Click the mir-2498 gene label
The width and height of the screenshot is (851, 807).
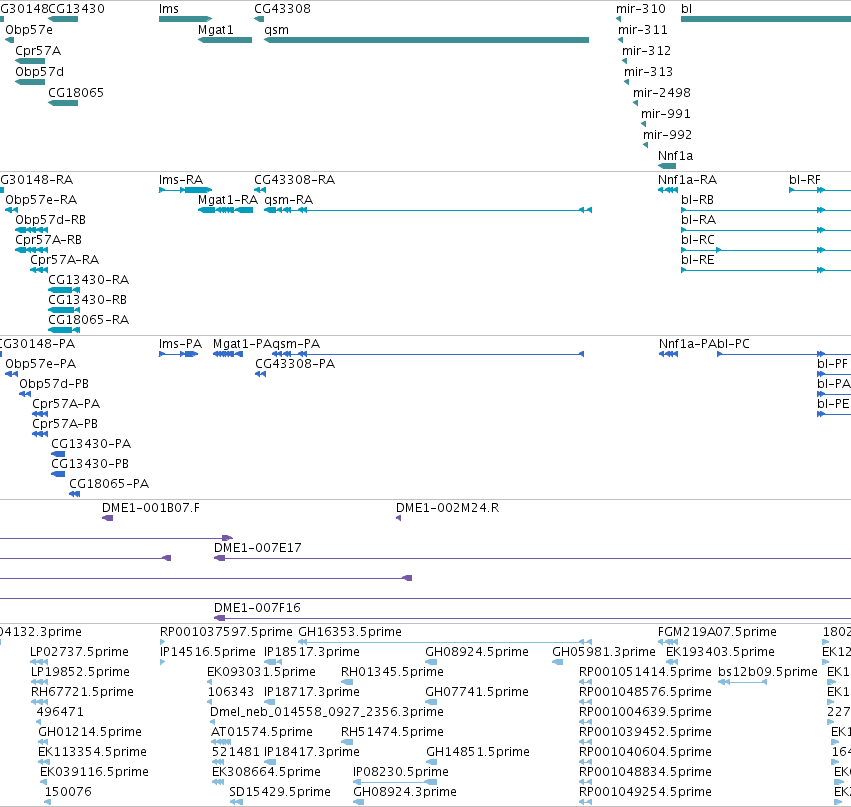pyautogui.click(x=662, y=93)
